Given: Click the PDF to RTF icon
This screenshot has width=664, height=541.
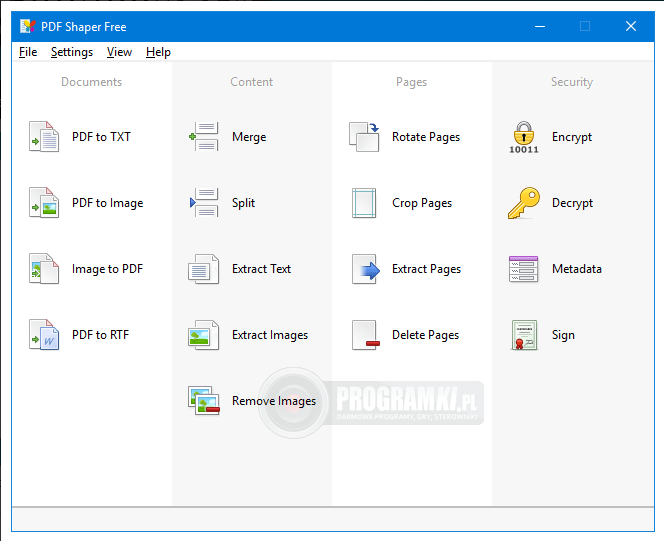Looking at the screenshot, I should 44,335.
